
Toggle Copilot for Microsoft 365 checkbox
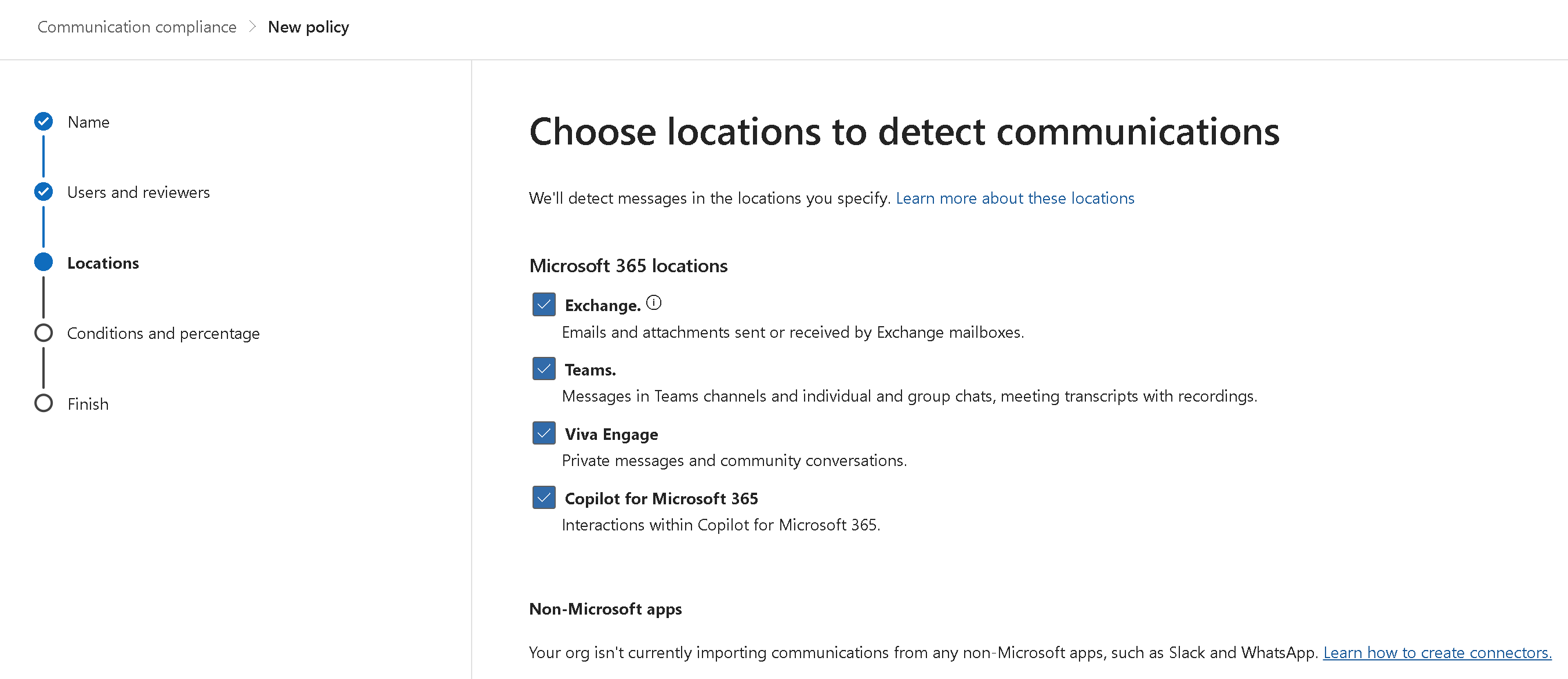click(x=544, y=497)
